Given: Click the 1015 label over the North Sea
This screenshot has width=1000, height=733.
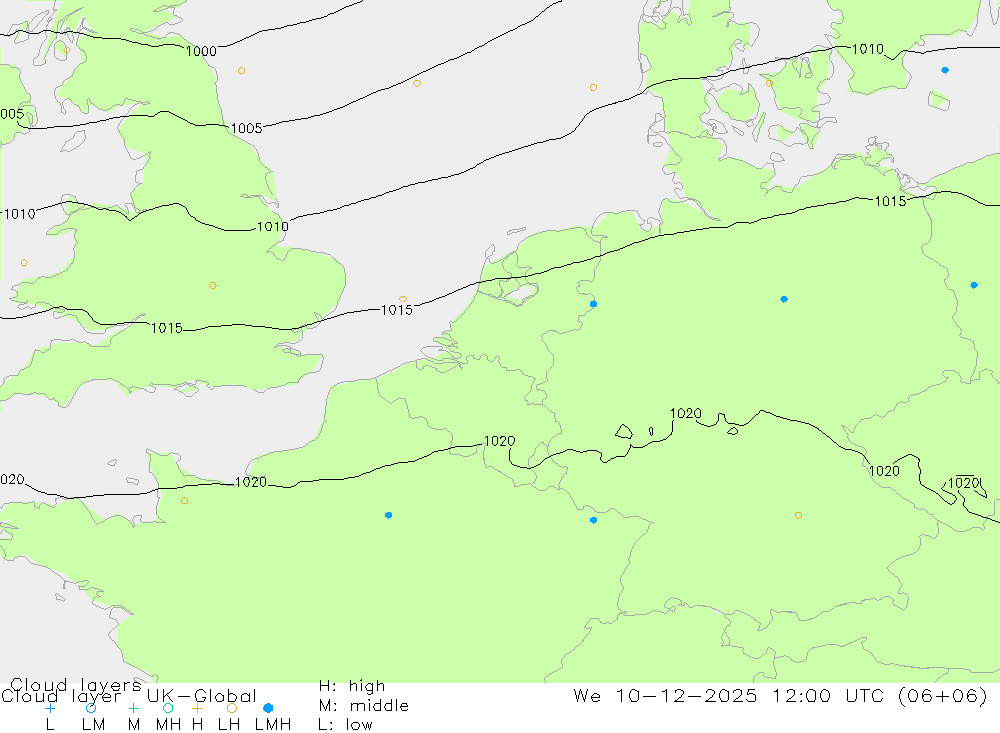Looking at the screenshot, I should coord(397,310).
